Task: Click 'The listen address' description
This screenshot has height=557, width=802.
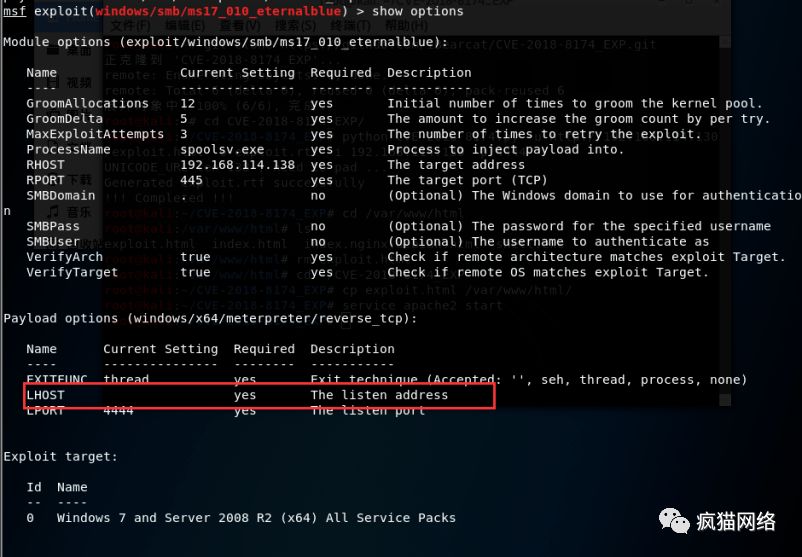Action: (379, 395)
